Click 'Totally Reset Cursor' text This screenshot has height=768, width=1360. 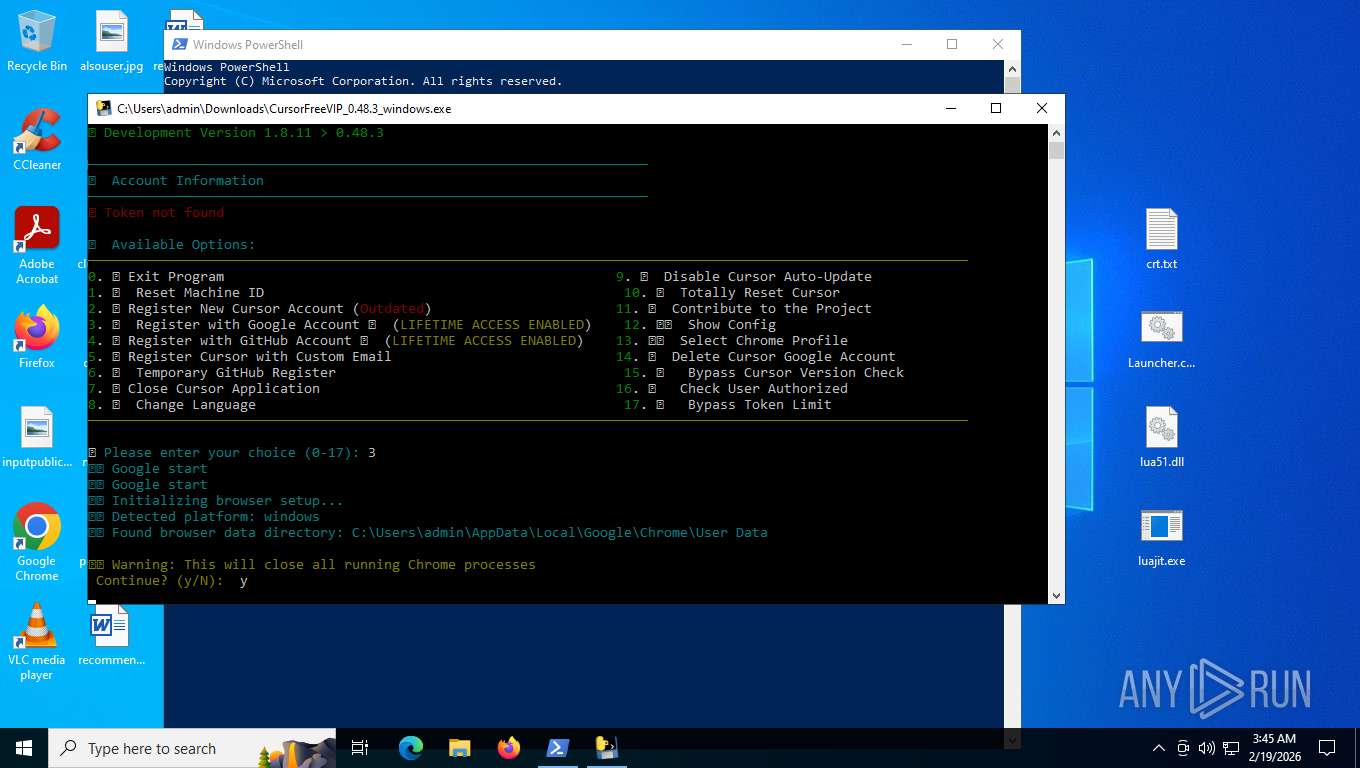point(760,293)
